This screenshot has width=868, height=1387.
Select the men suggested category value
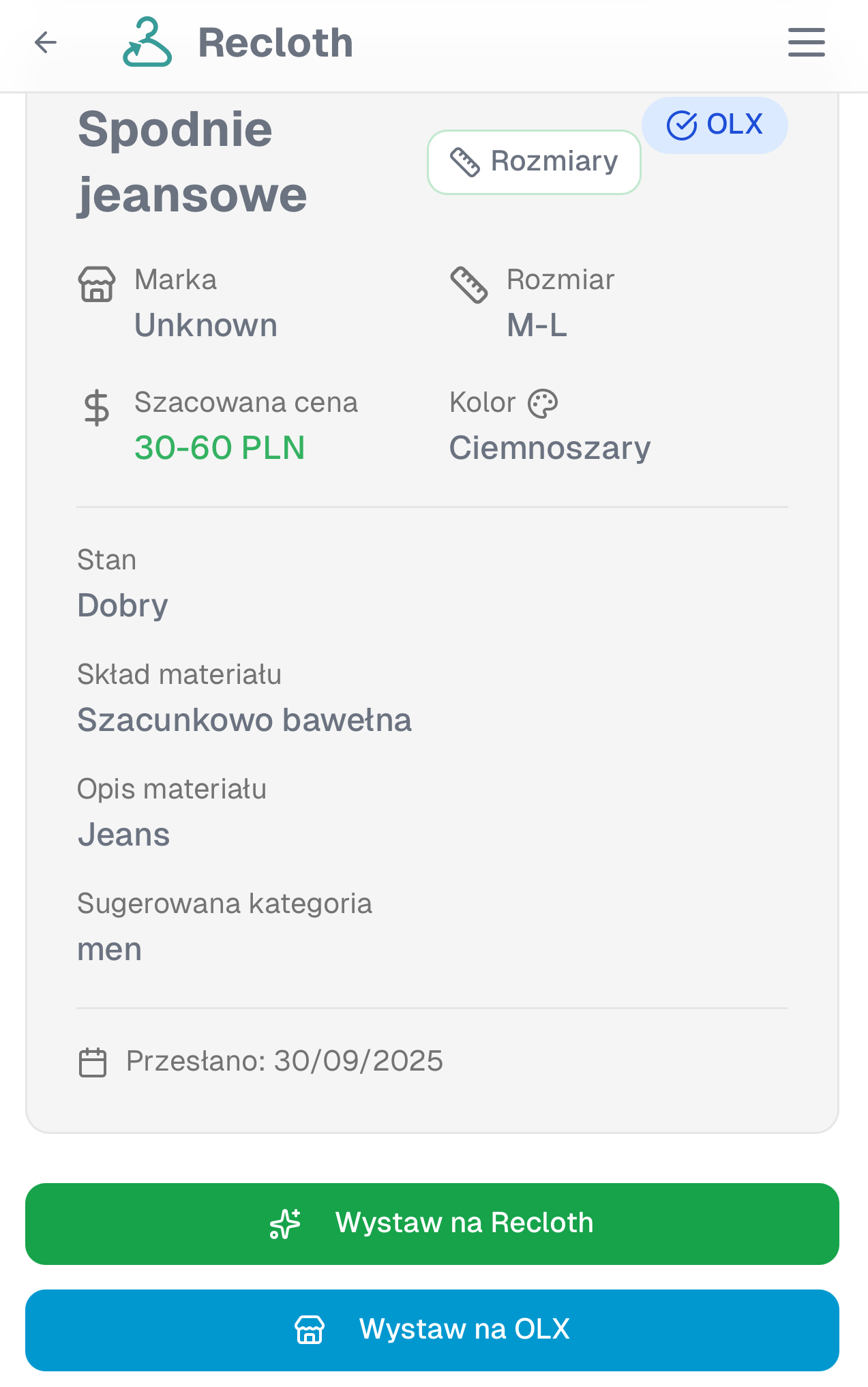tap(110, 949)
